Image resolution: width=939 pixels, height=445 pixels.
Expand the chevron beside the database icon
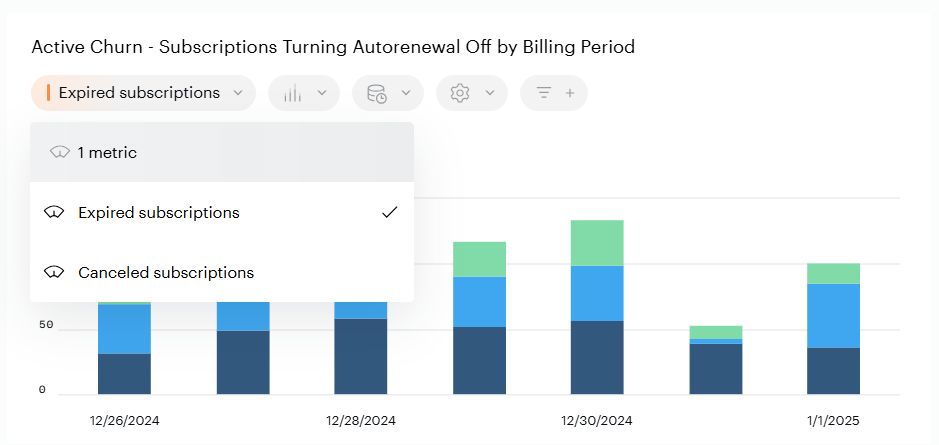(406, 93)
